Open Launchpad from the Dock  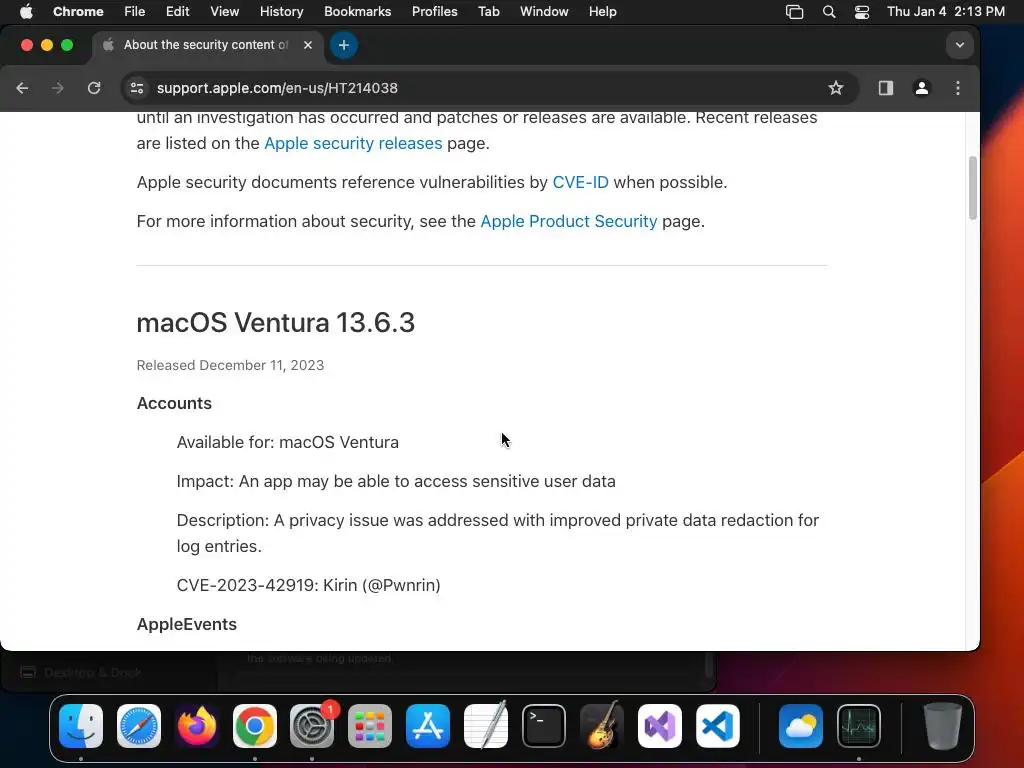point(370,726)
